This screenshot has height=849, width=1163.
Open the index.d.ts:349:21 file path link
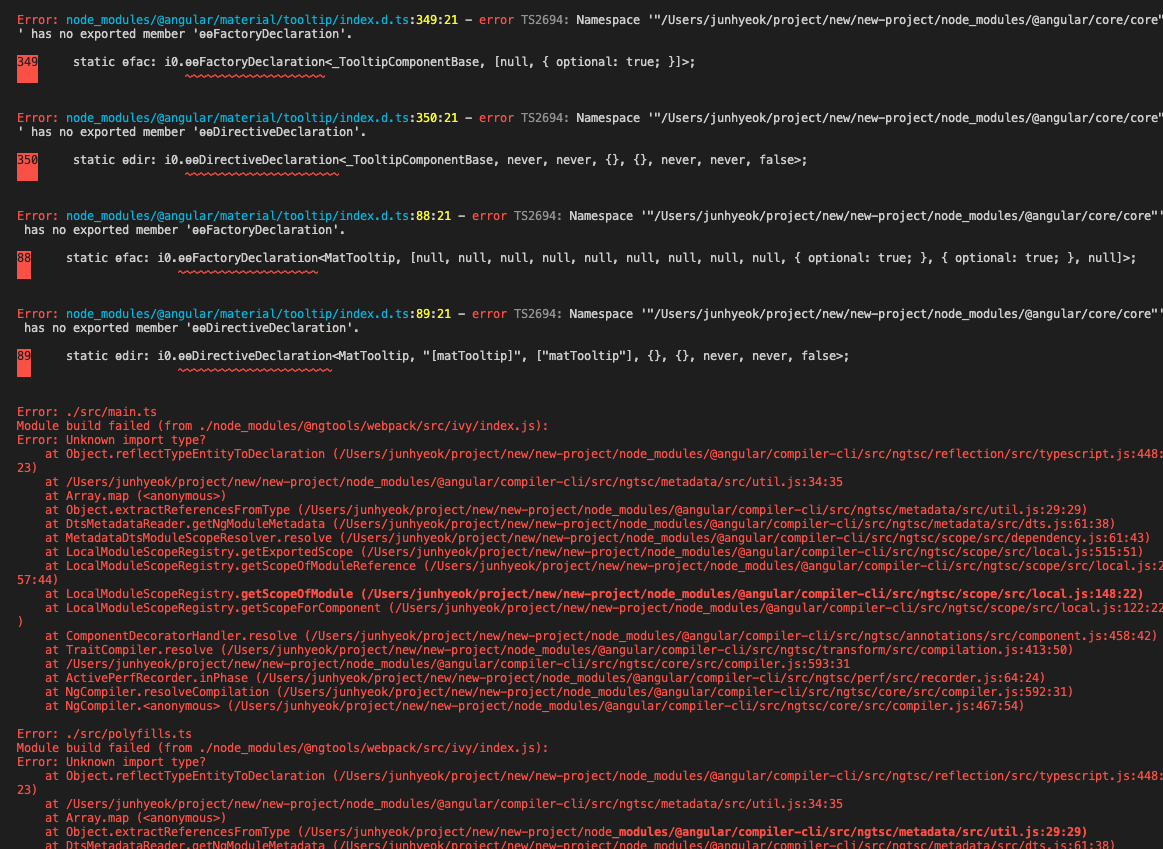[x=262, y=20]
